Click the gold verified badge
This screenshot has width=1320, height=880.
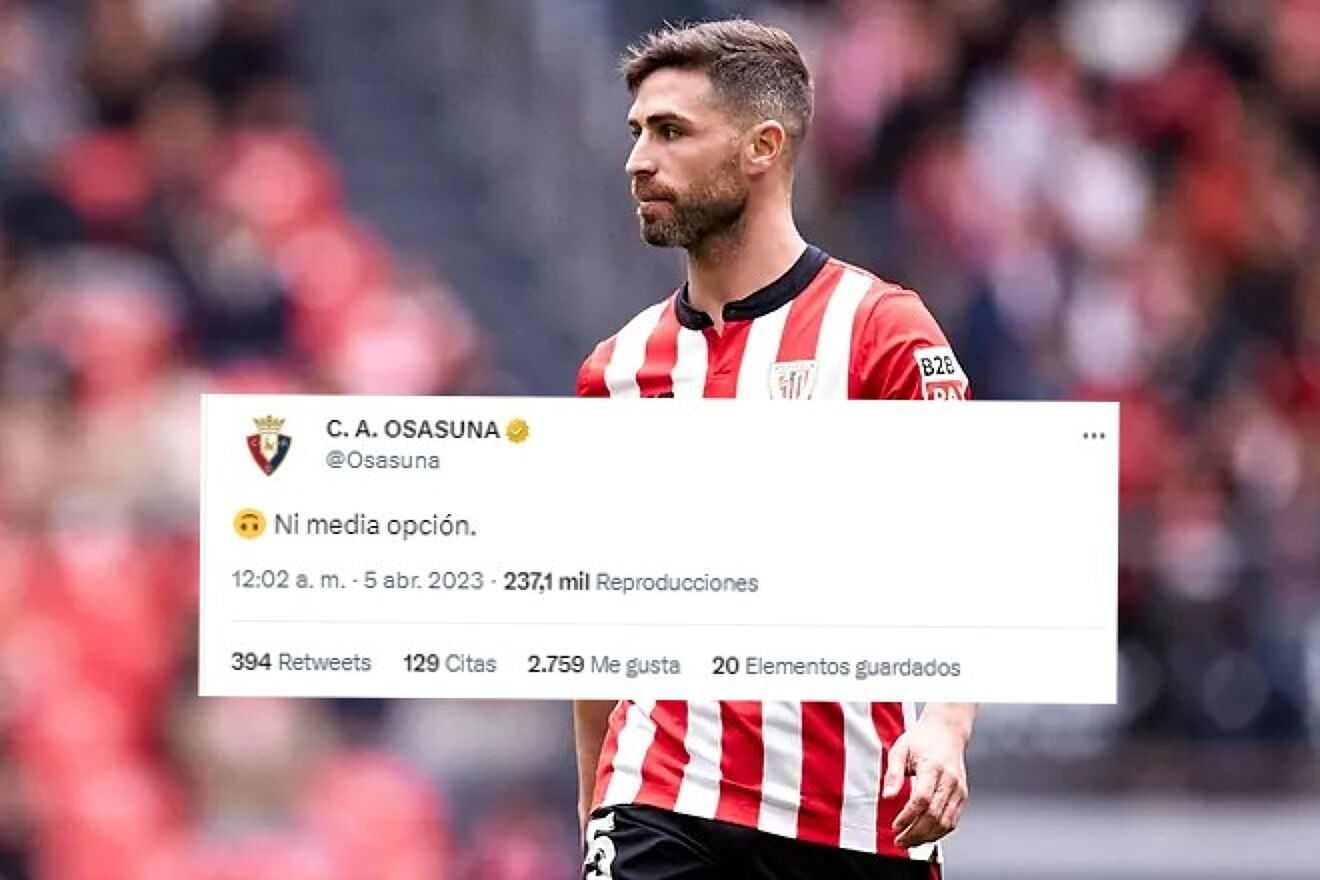pos(517,430)
